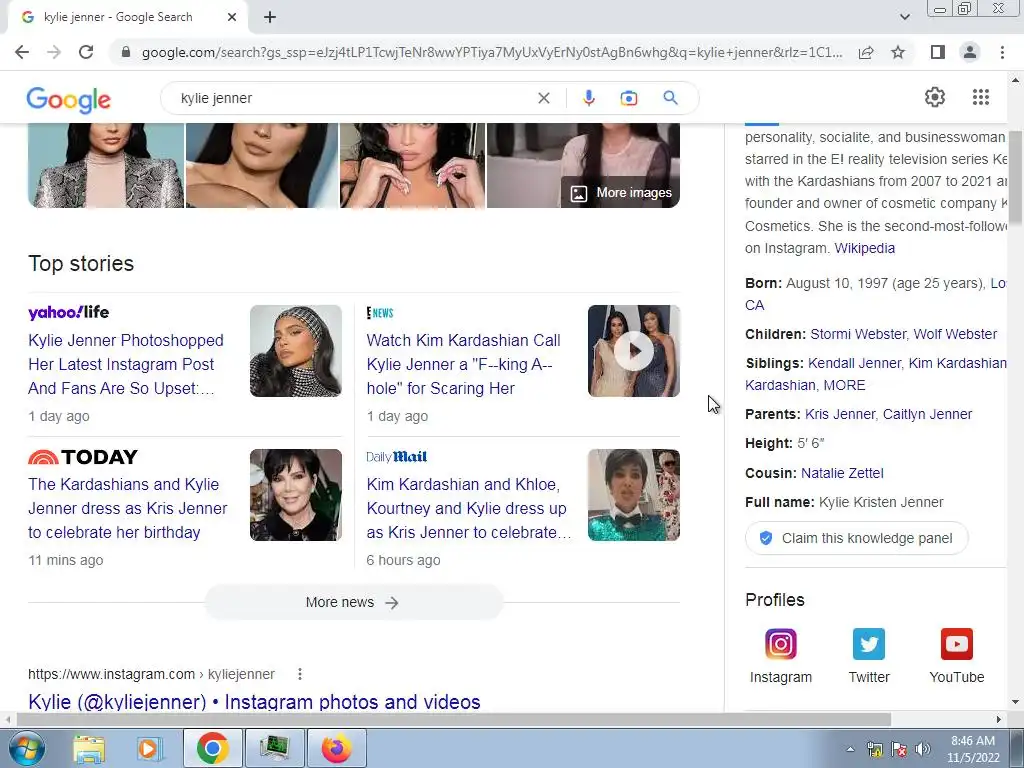Screen dimensions: 1024x768
Task: Open options for Instagram search result
Action: pos(300,674)
